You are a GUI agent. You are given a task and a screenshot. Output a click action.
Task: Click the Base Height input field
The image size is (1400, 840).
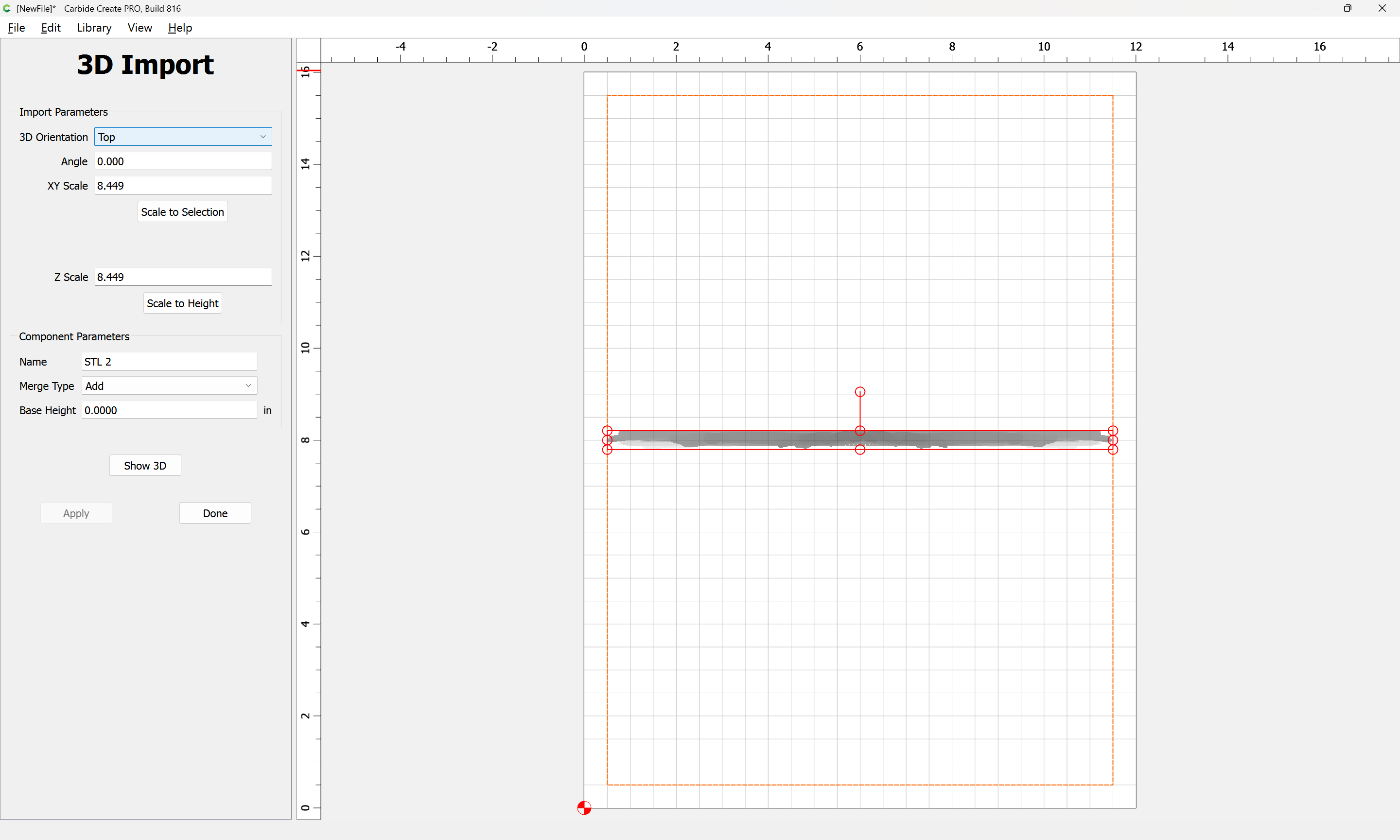point(169,410)
